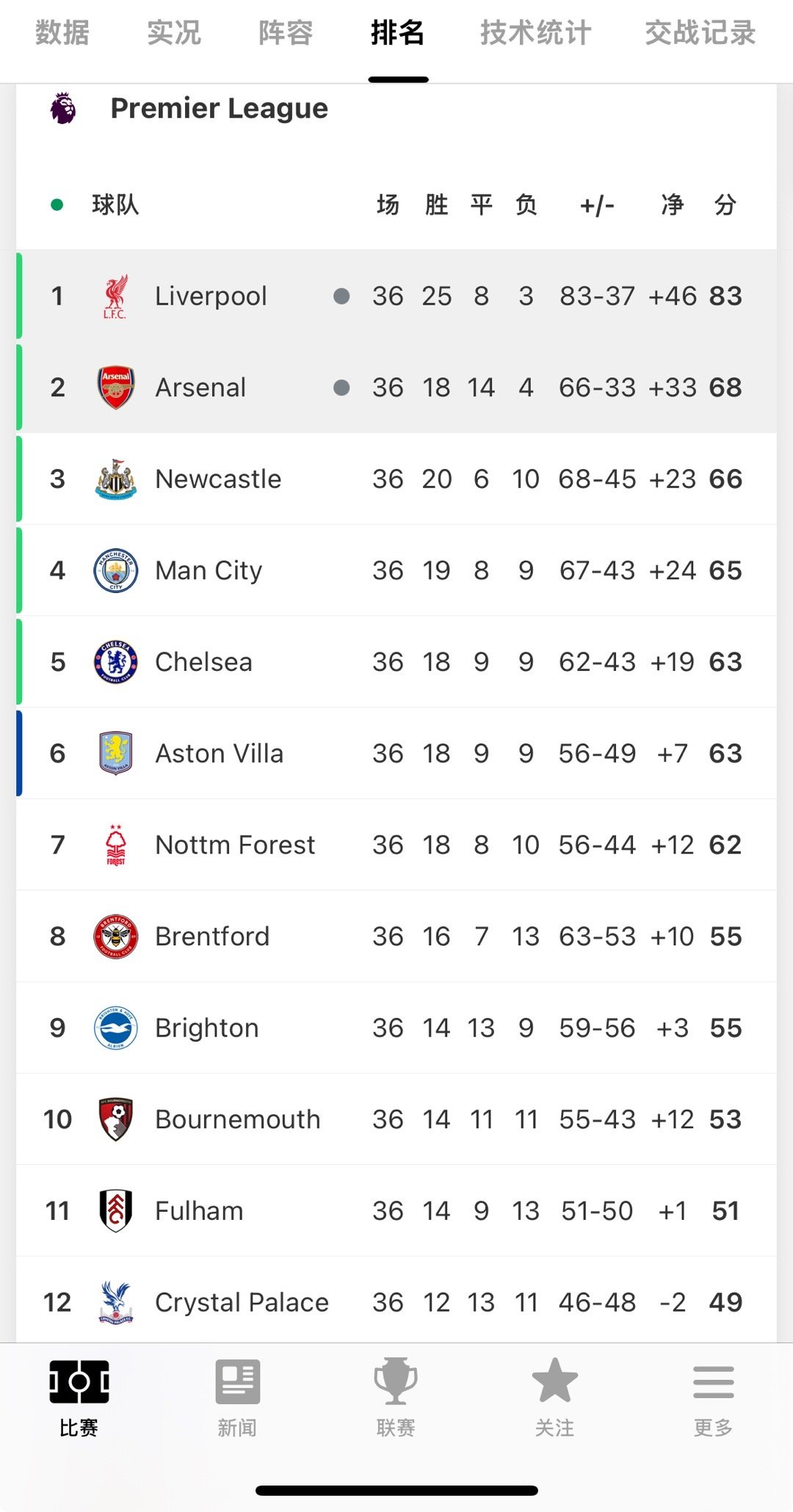
Task: Select the 比赛 scoreboard icon
Action: tap(79, 1381)
